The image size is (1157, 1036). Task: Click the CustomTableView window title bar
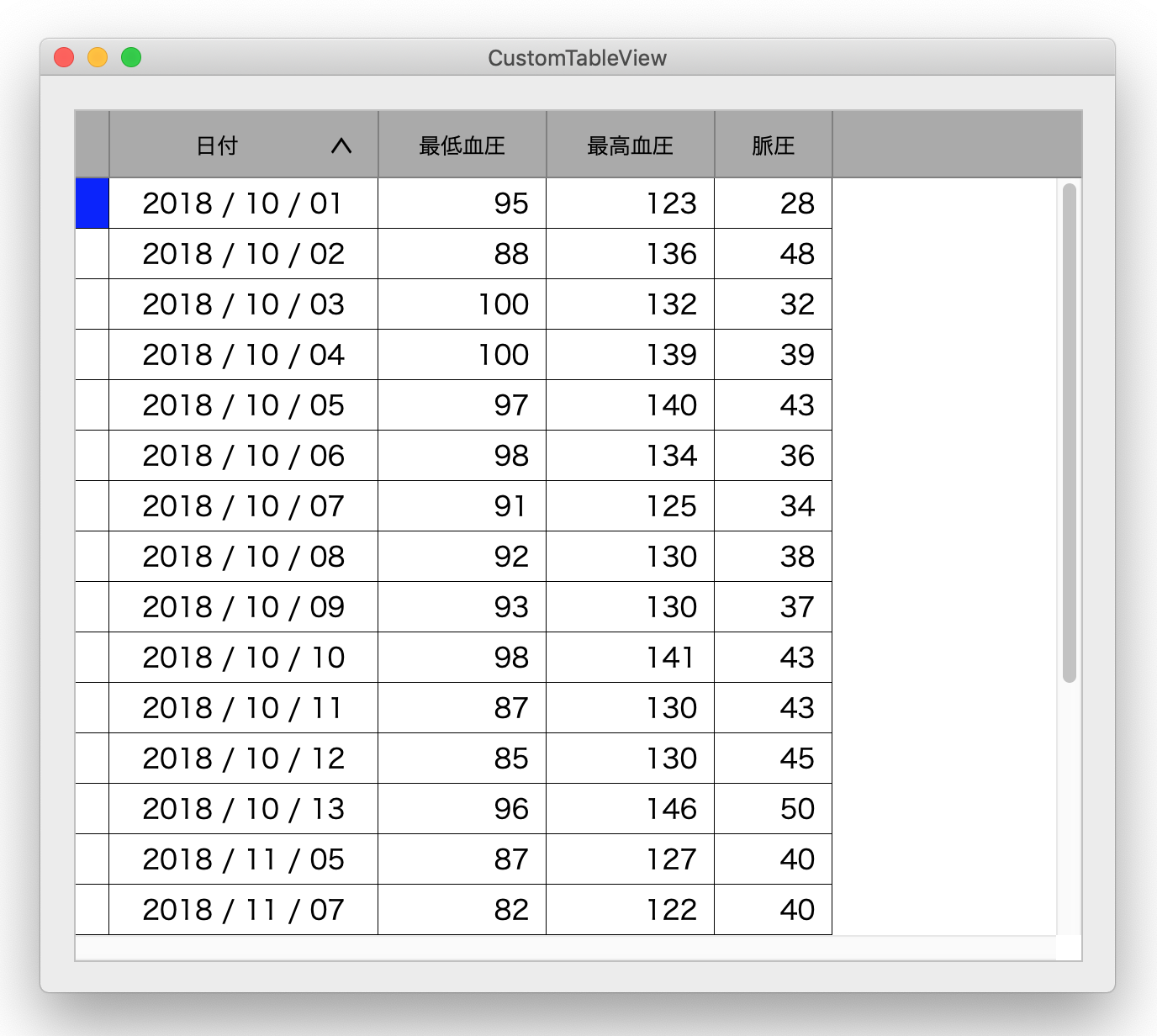(578, 57)
